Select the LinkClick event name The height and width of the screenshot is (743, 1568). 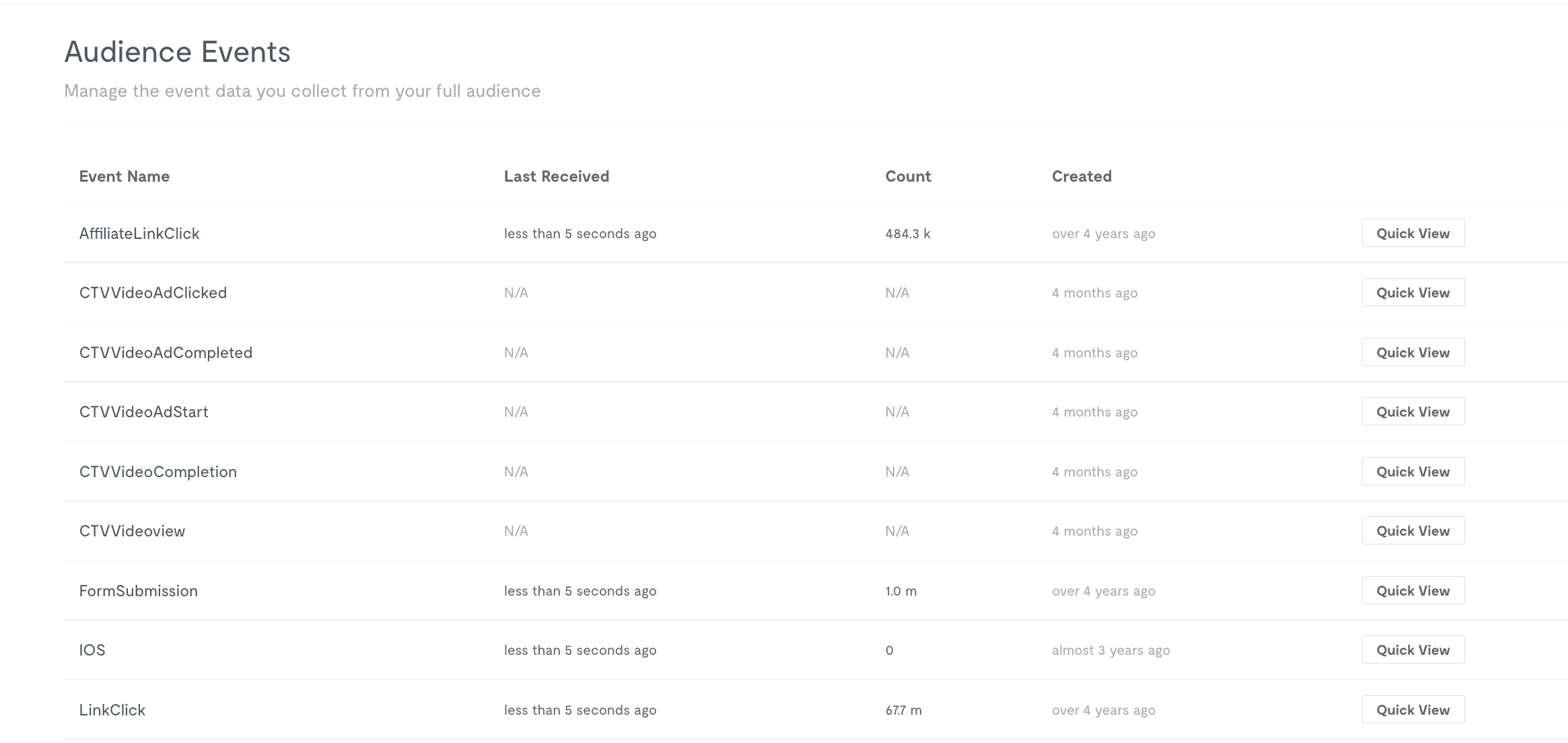point(112,710)
